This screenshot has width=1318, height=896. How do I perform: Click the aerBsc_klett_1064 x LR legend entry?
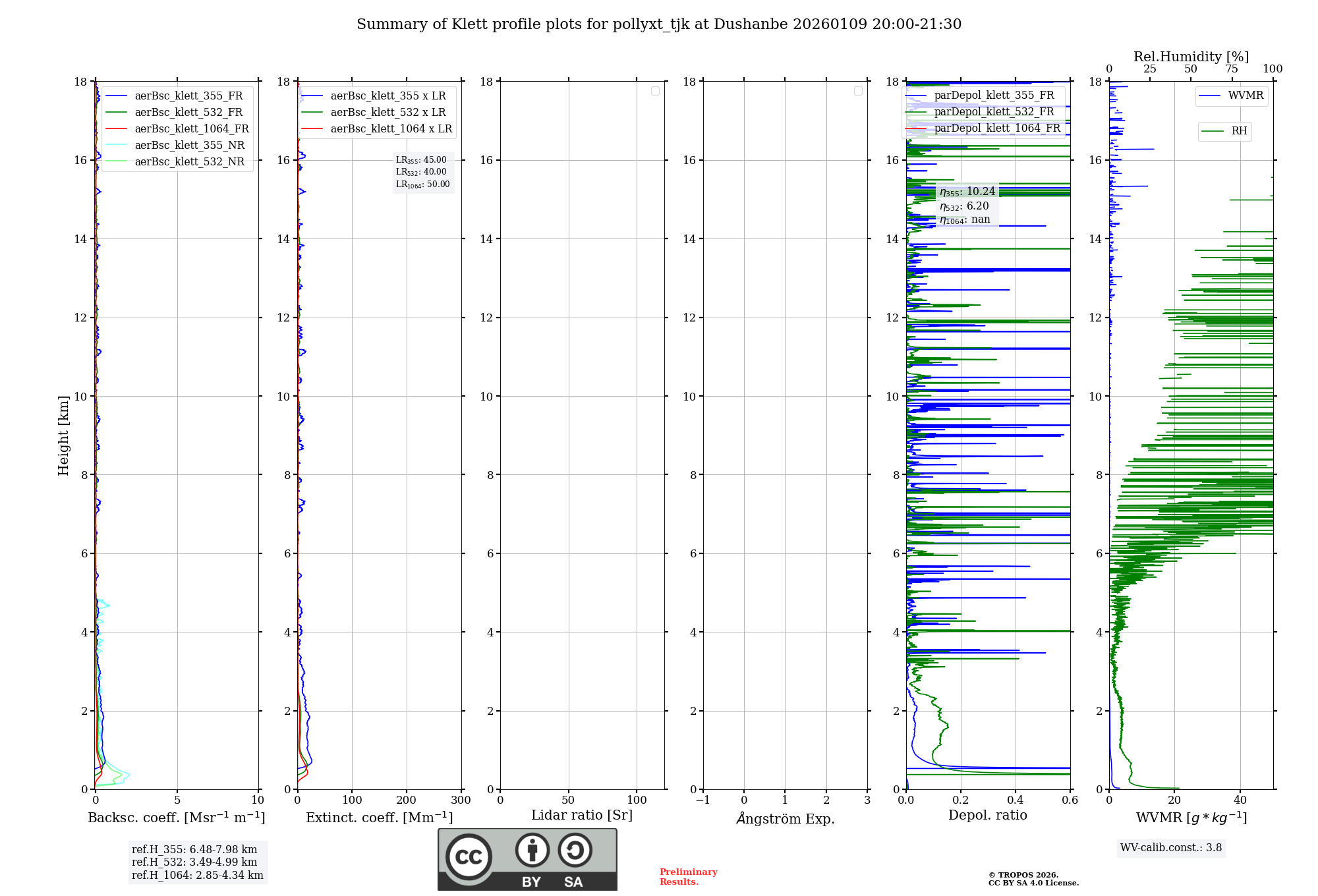pyautogui.click(x=391, y=129)
